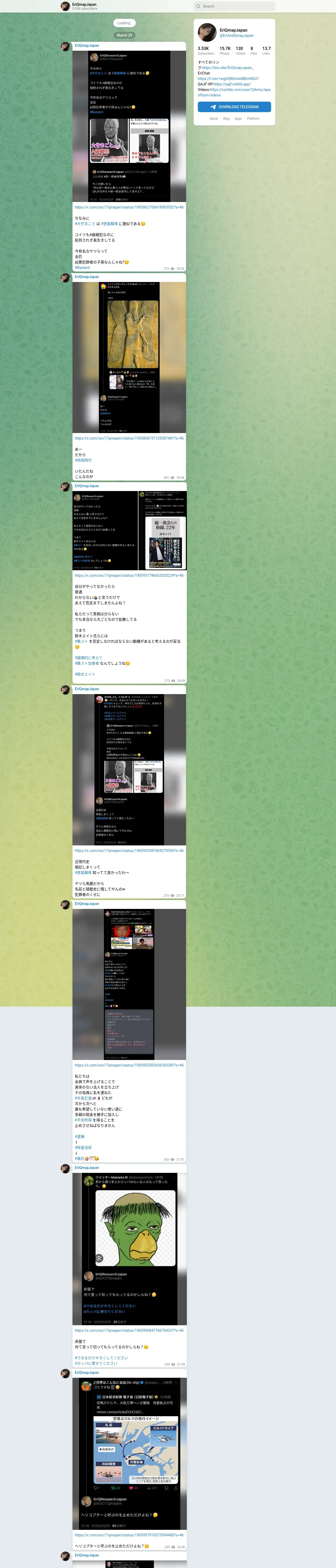Open the channel avatar in the top header
This screenshot has width=336, height=1568.
tap(65, 6)
